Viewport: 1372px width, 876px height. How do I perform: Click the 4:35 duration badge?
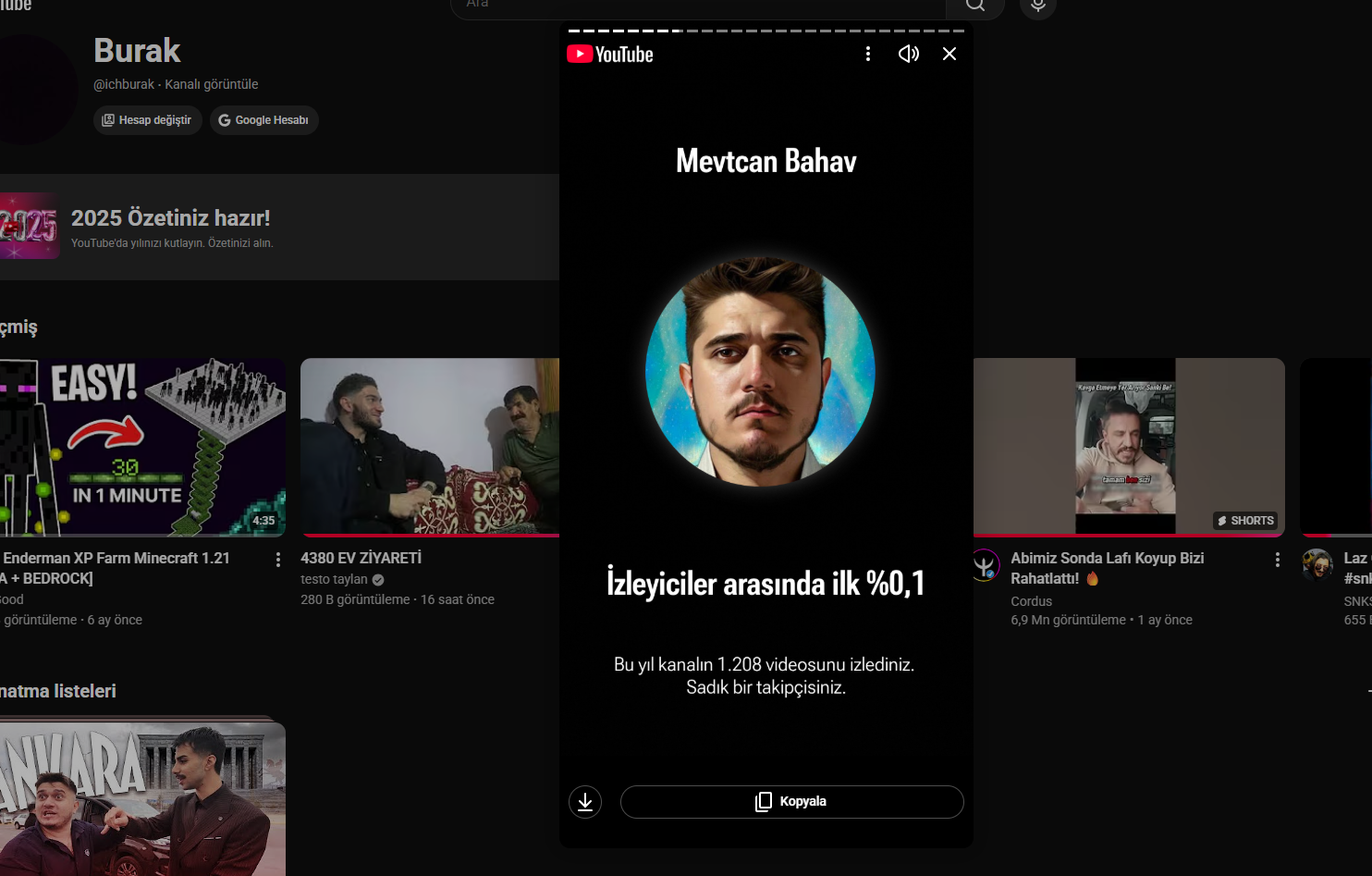(263, 521)
